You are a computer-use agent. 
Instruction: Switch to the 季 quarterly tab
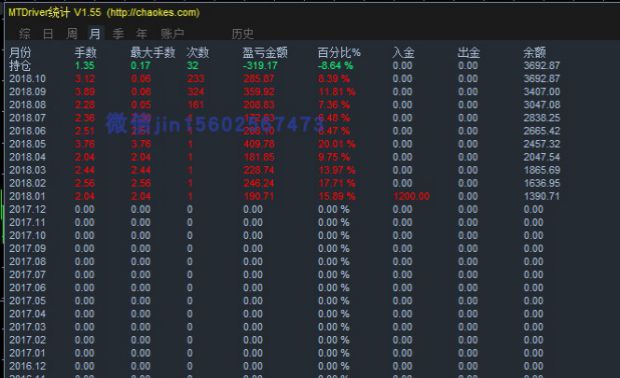click(118, 34)
